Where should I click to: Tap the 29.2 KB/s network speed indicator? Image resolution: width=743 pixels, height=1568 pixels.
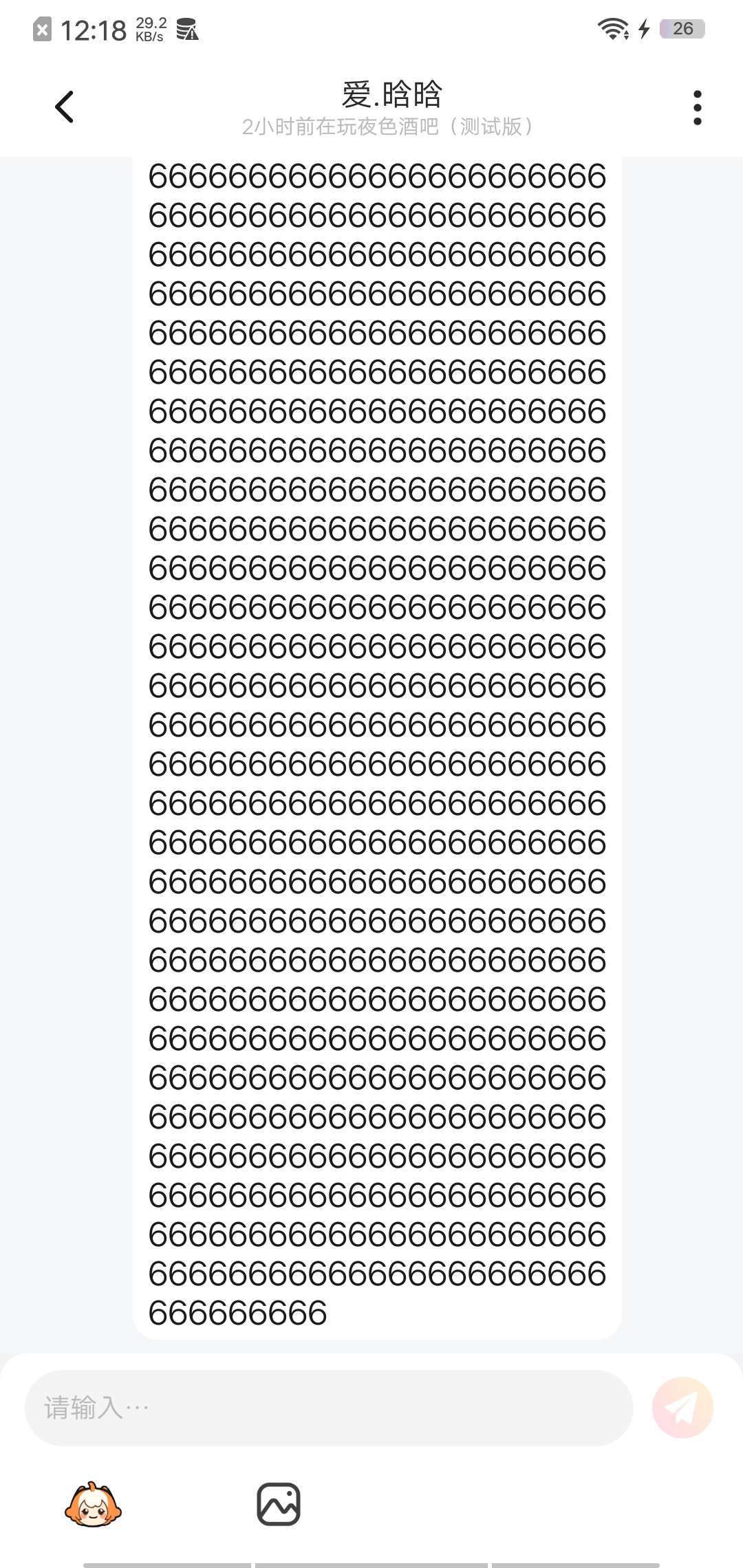point(151,30)
